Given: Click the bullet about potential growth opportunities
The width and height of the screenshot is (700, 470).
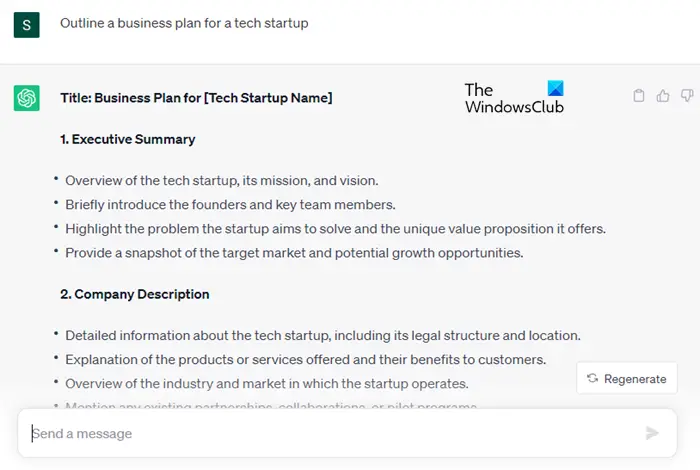Looking at the screenshot, I should click(294, 252).
